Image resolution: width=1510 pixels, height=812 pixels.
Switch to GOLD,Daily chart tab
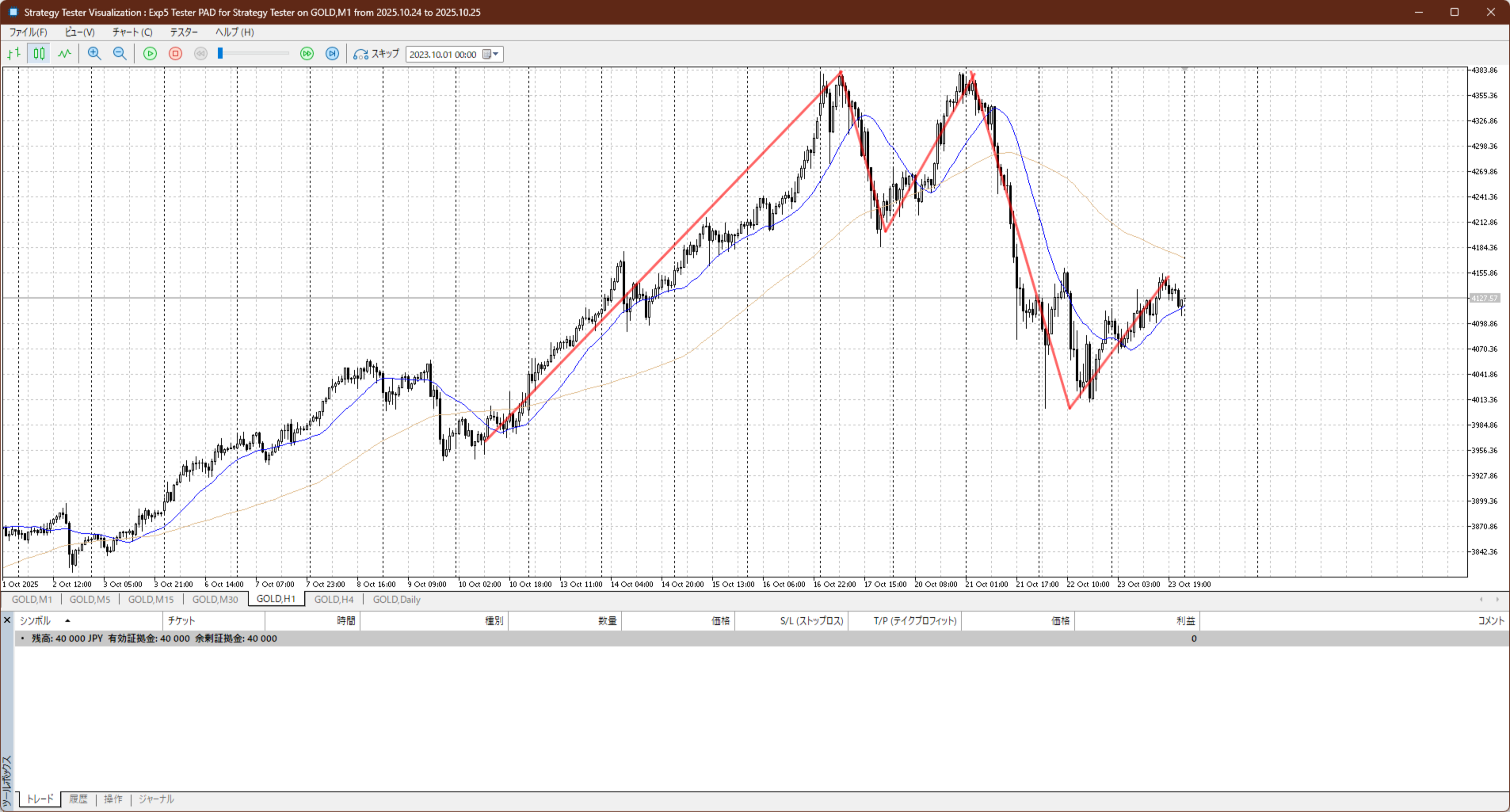pos(396,600)
